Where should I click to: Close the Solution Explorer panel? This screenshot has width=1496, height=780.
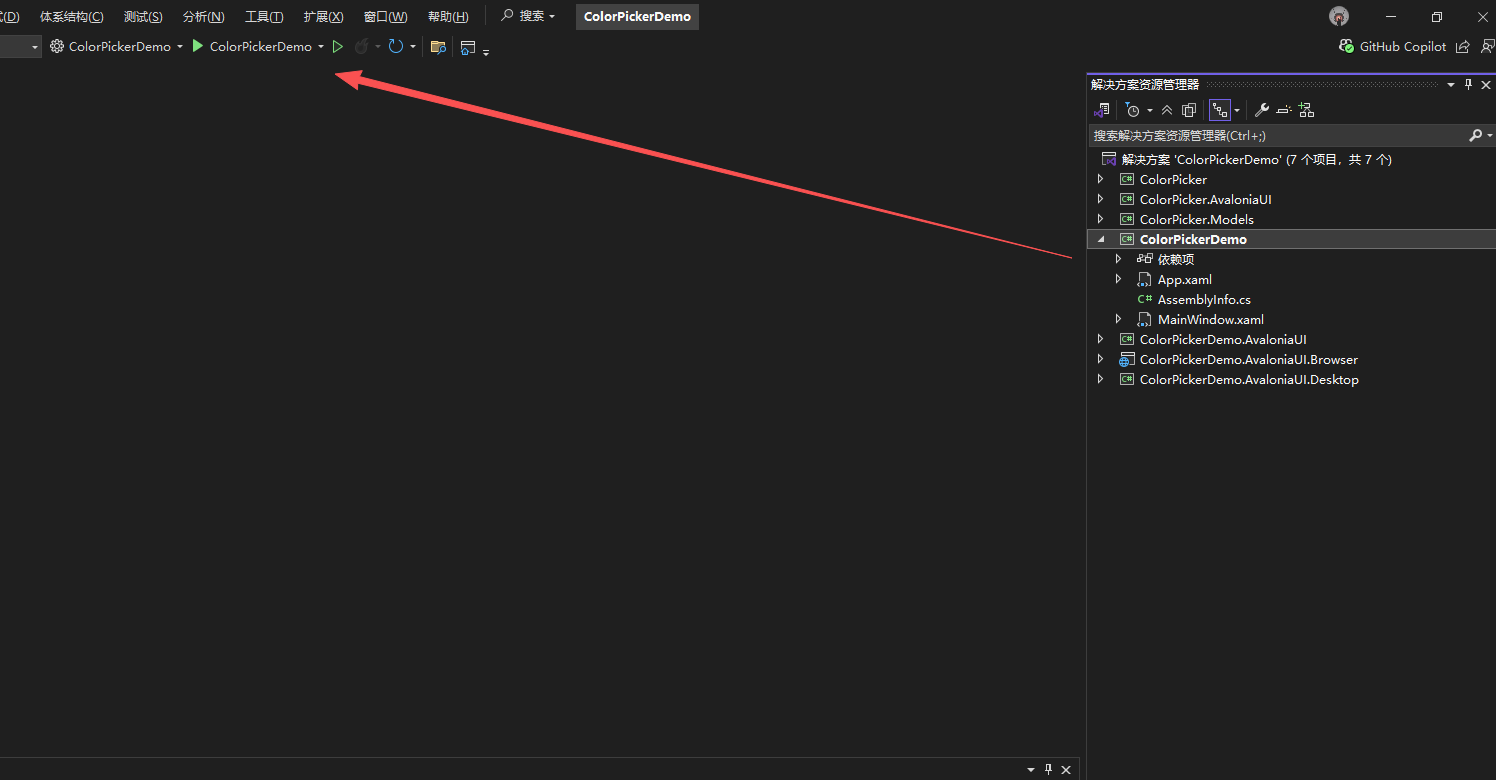1485,85
